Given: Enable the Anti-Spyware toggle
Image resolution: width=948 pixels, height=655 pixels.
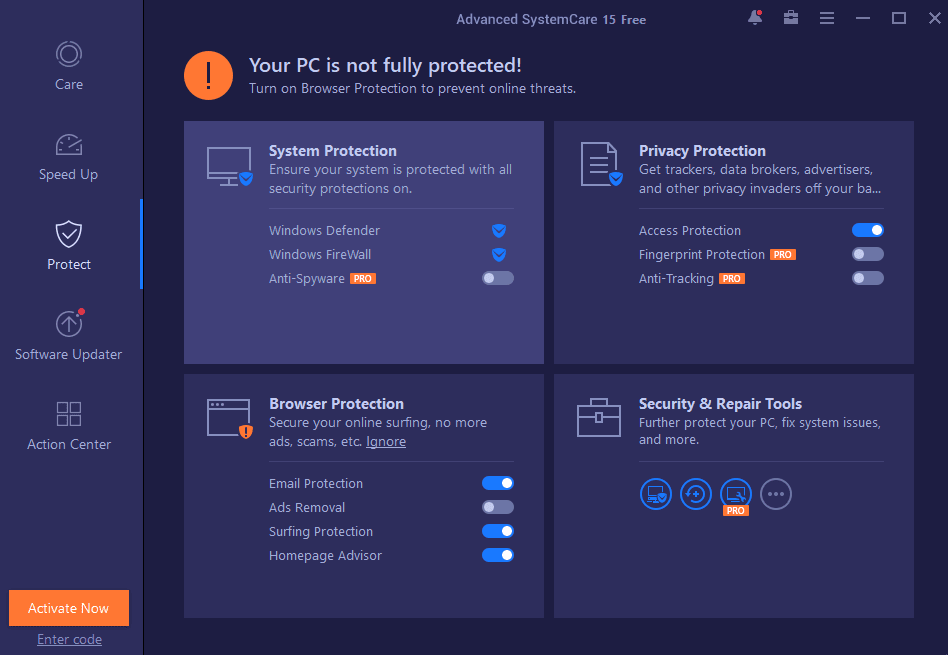Looking at the screenshot, I should click(497, 278).
